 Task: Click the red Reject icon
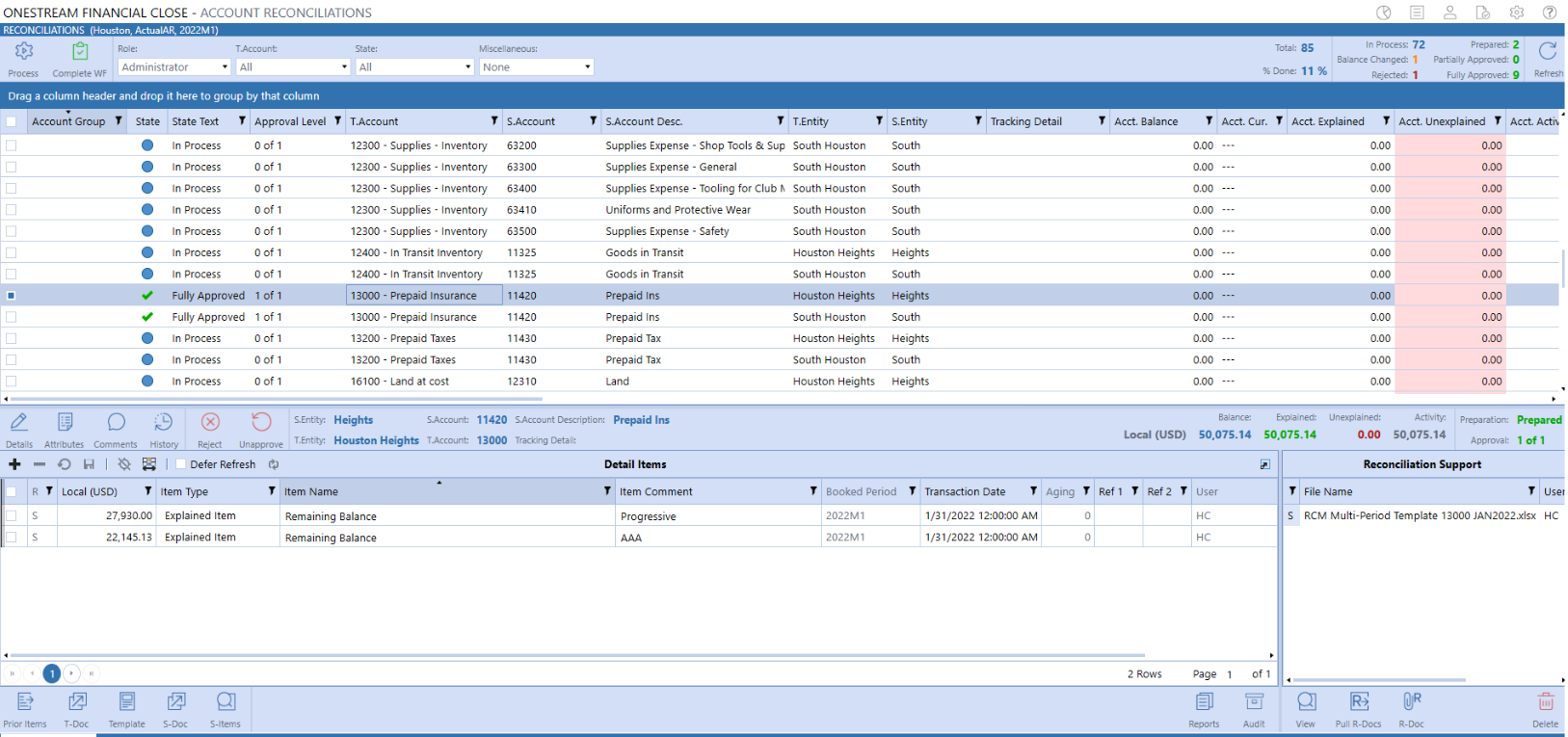pyautogui.click(x=210, y=422)
